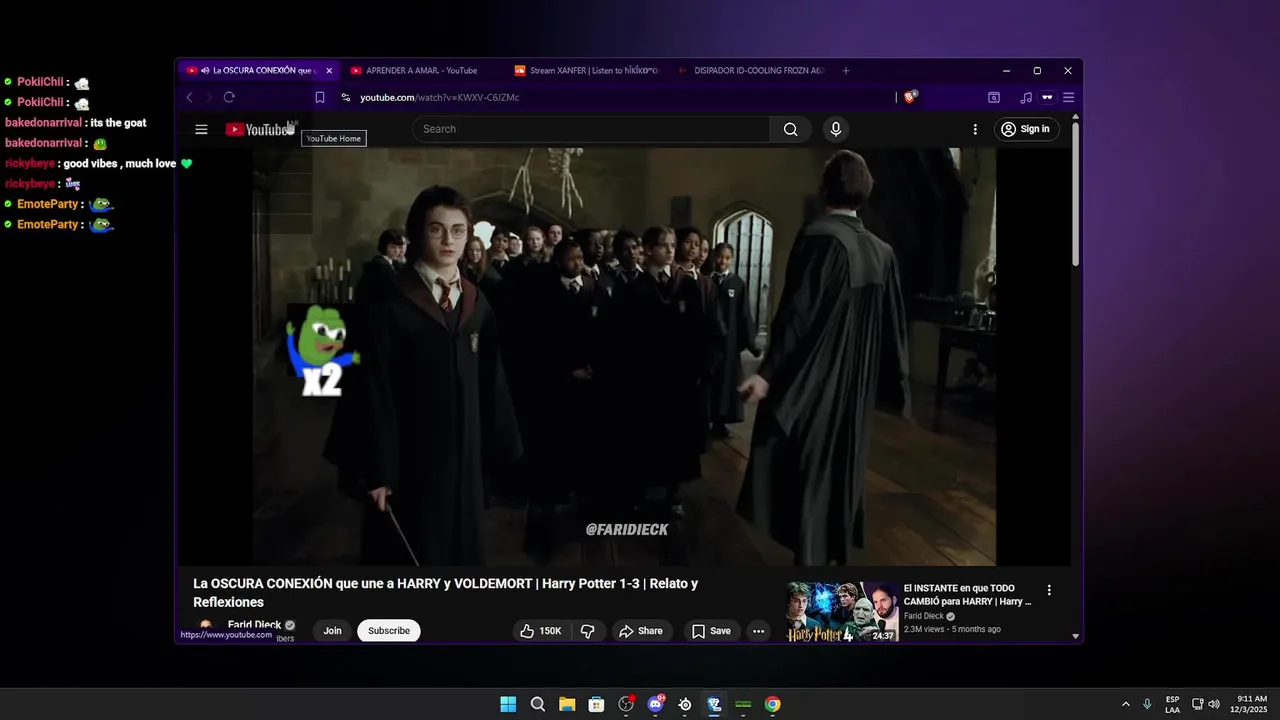Go back with browser back arrow
Image resolution: width=1280 pixels, height=720 pixels.
click(x=189, y=97)
